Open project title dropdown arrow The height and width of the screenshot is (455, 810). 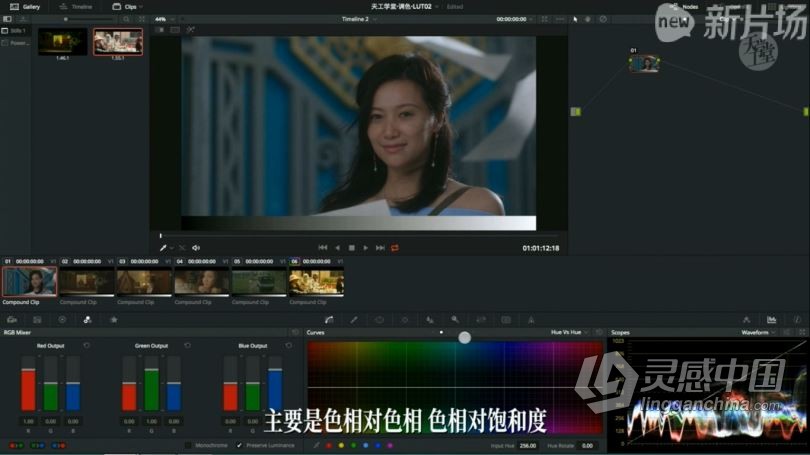coord(437,7)
